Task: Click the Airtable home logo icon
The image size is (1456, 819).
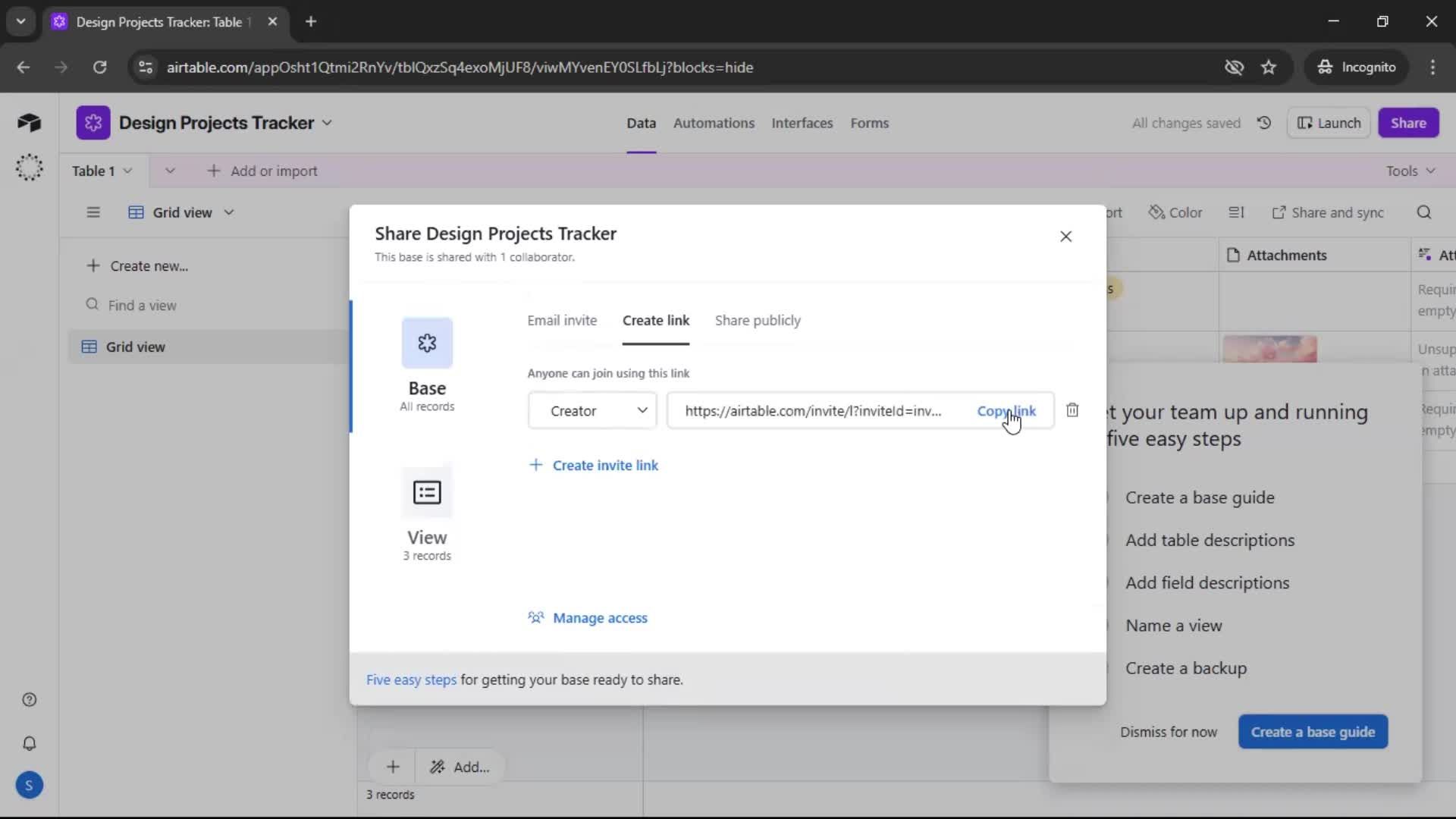Action: (x=29, y=123)
